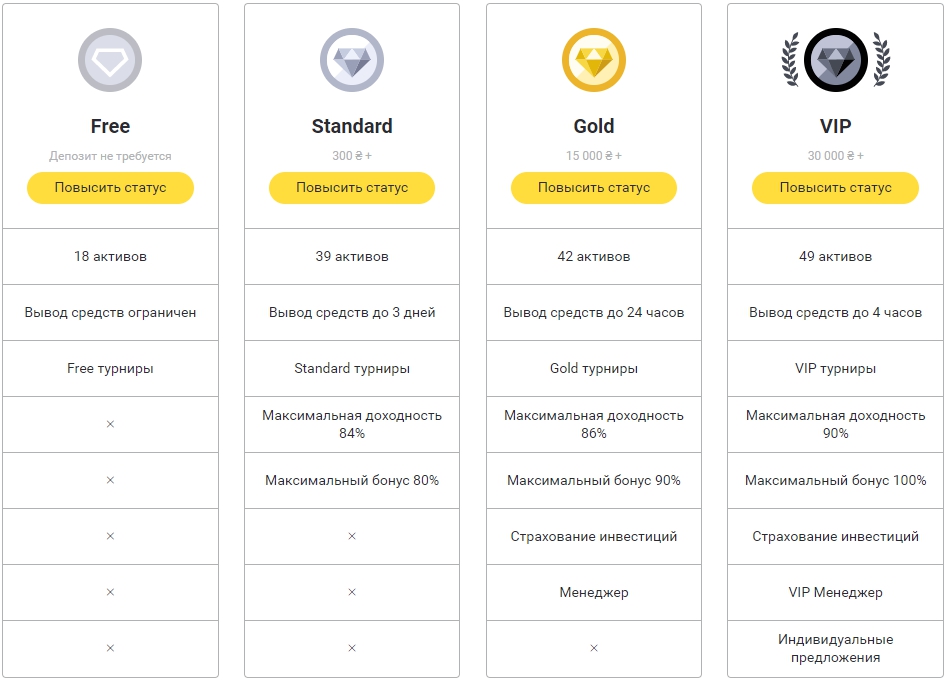Click the X in Gold column's last row
The width and height of the screenshot is (946, 680).
click(x=594, y=648)
